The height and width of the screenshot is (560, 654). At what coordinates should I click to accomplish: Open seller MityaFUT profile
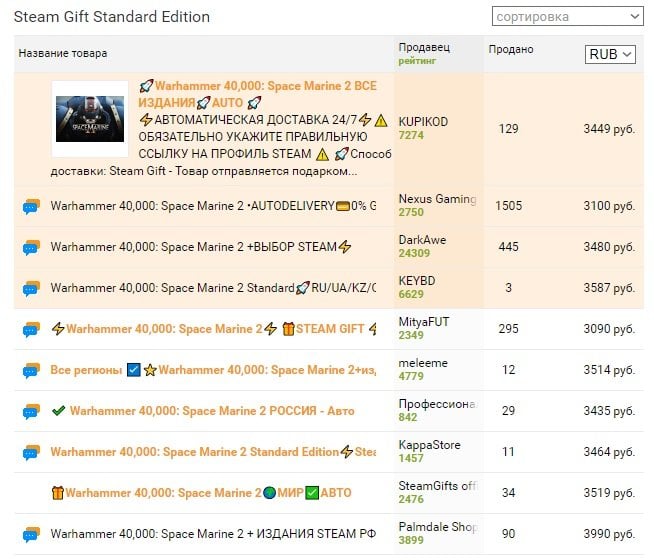pyautogui.click(x=424, y=322)
